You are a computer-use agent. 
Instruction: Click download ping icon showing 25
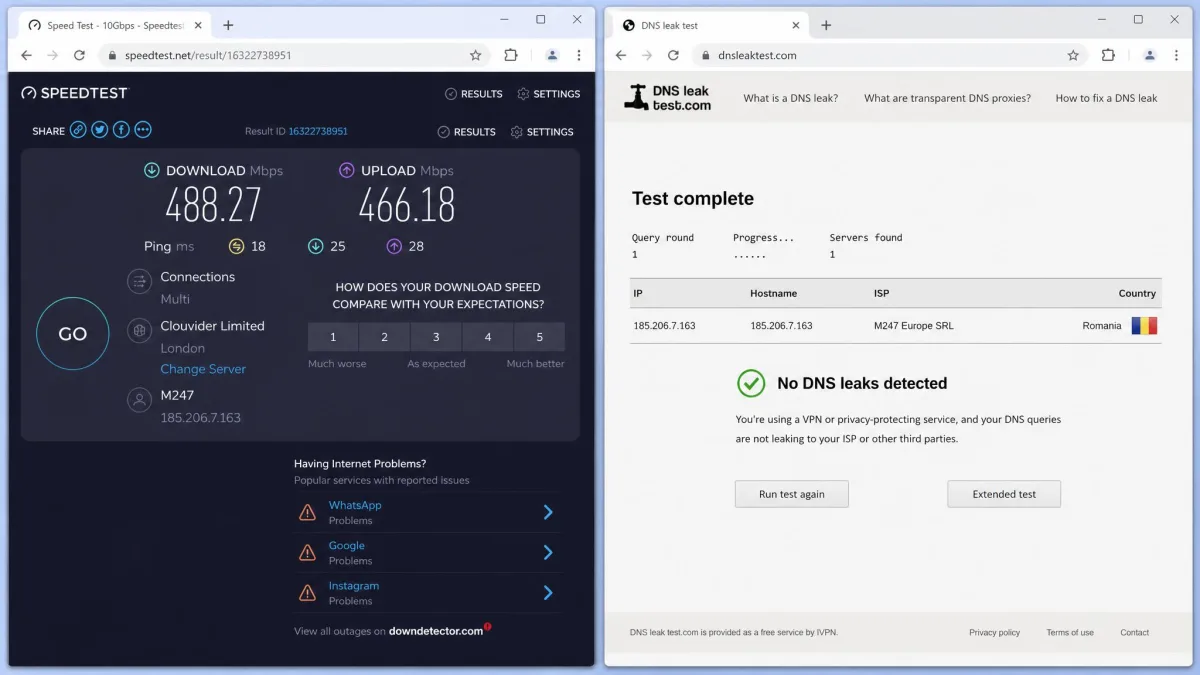click(315, 246)
